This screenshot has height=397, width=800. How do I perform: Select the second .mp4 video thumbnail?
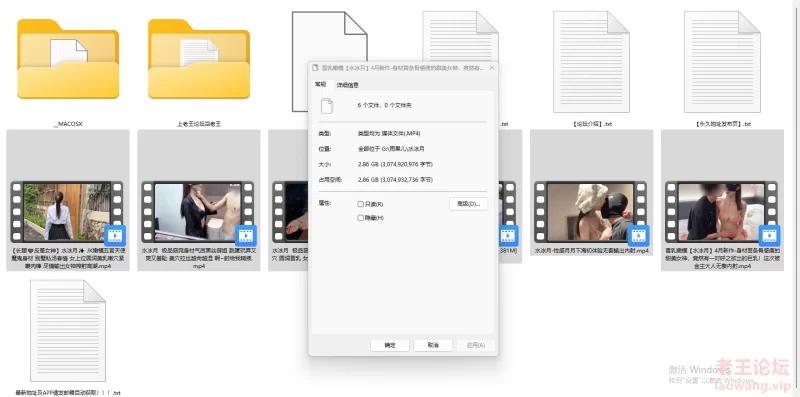point(199,200)
